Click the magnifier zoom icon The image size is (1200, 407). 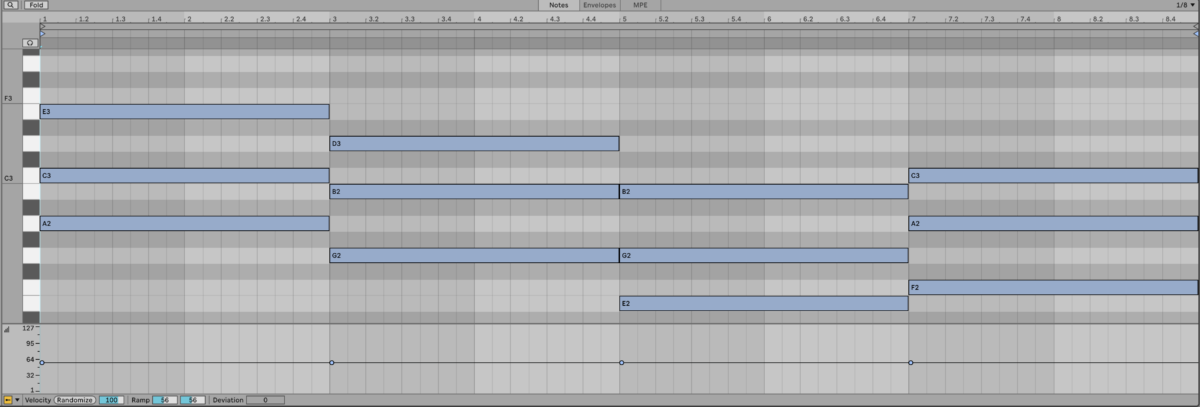(x=10, y=5)
